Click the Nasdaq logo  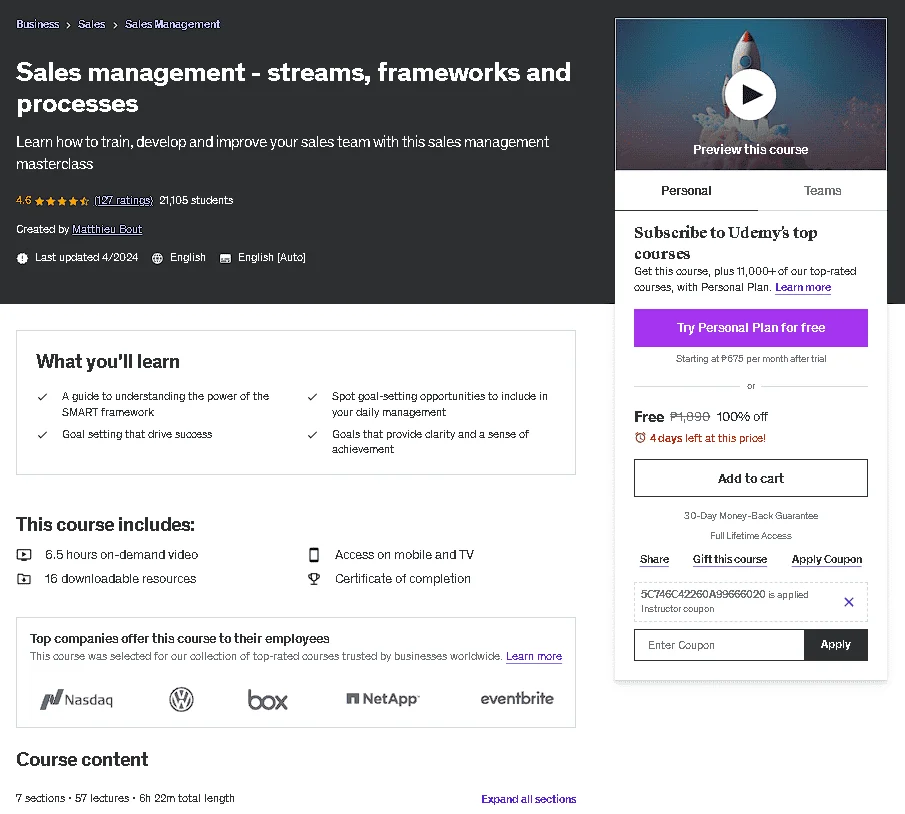tap(76, 700)
